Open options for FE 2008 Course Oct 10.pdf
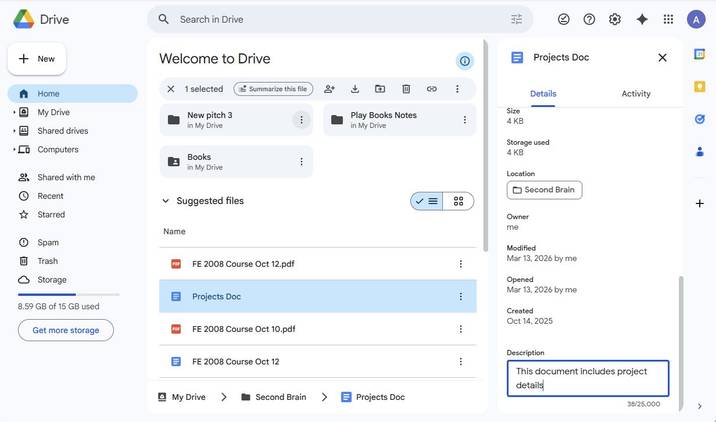This screenshot has height=422, width=716. pyautogui.click(x=460, y=329)
